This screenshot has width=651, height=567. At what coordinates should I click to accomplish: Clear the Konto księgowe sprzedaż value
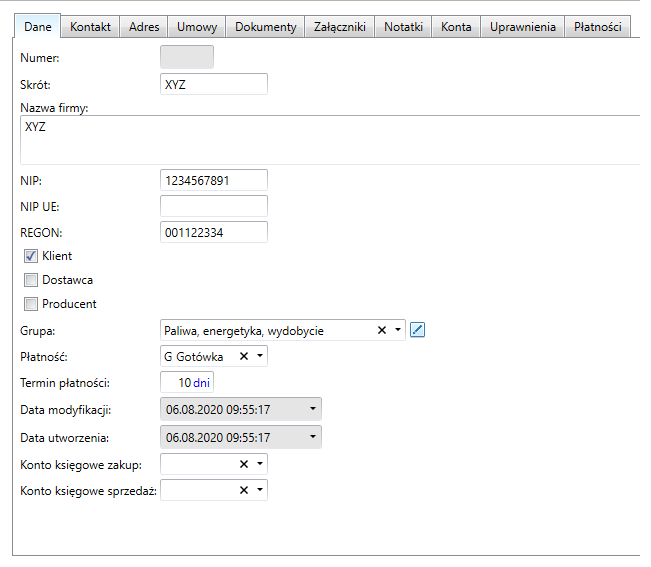tap(244, 490)
